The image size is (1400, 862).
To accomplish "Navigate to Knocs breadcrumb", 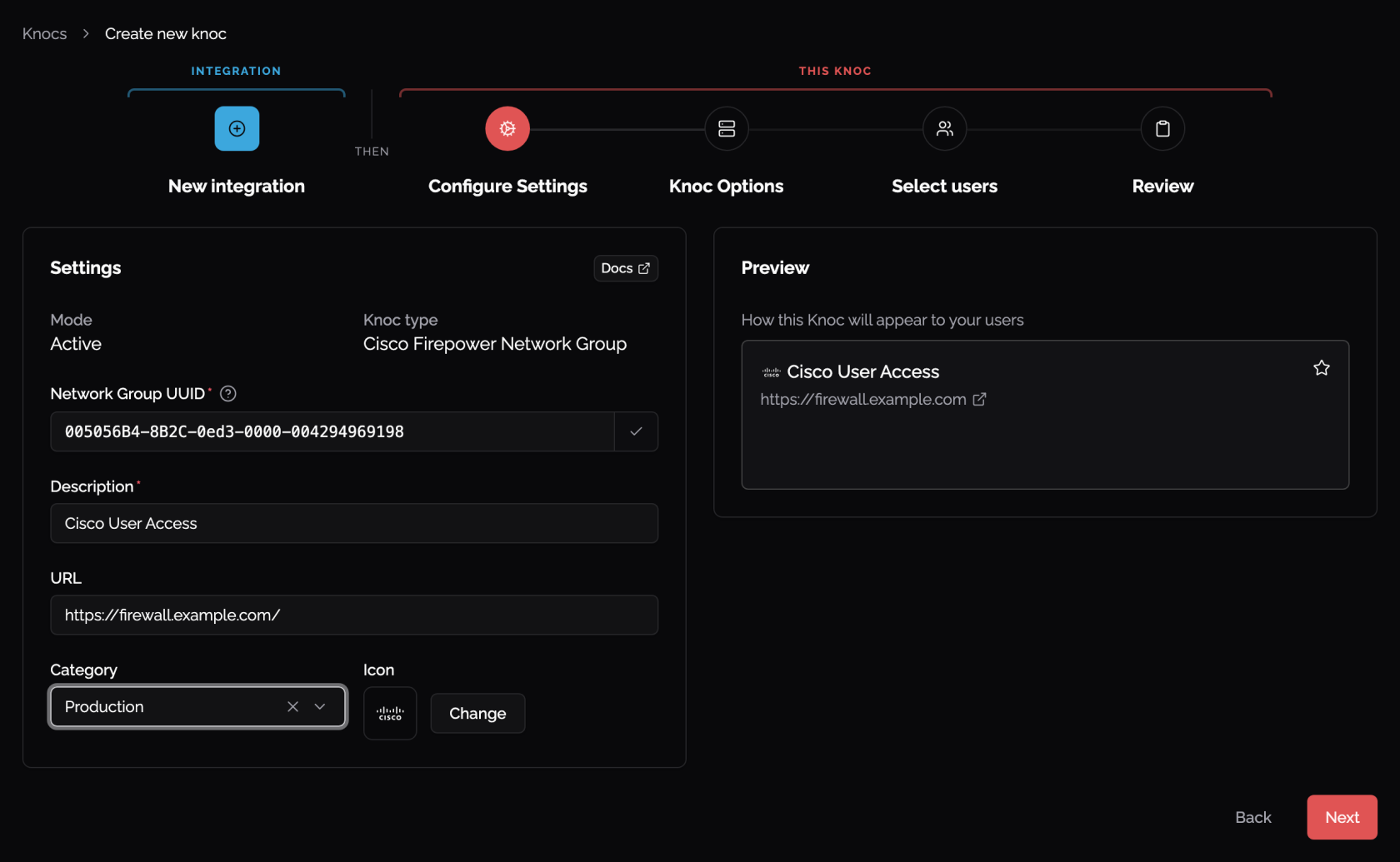I will click(44, 33).
